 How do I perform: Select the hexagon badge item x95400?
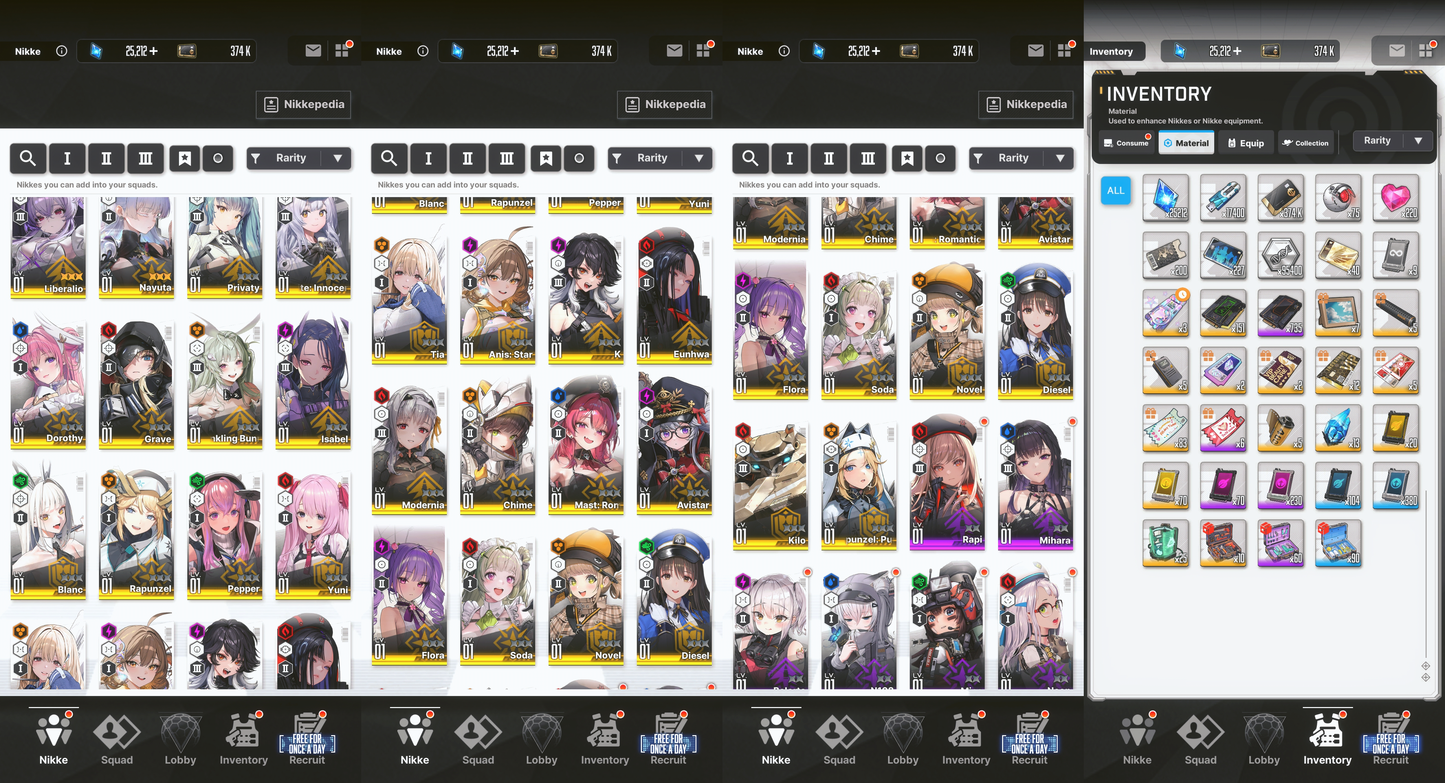tap(1281, 255)
